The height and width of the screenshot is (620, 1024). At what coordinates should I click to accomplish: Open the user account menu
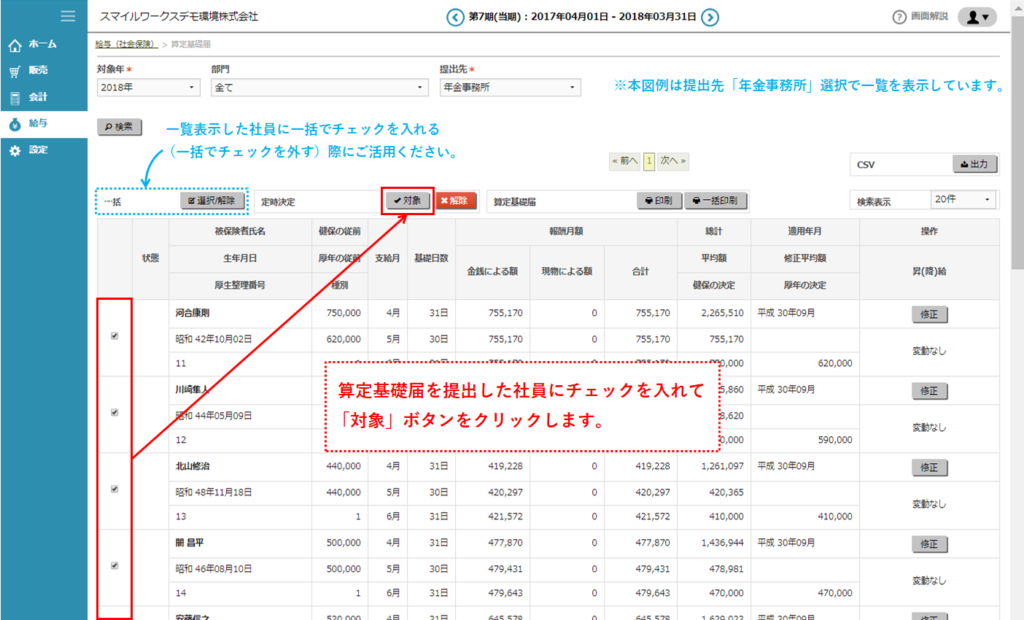tap(977, 17)
